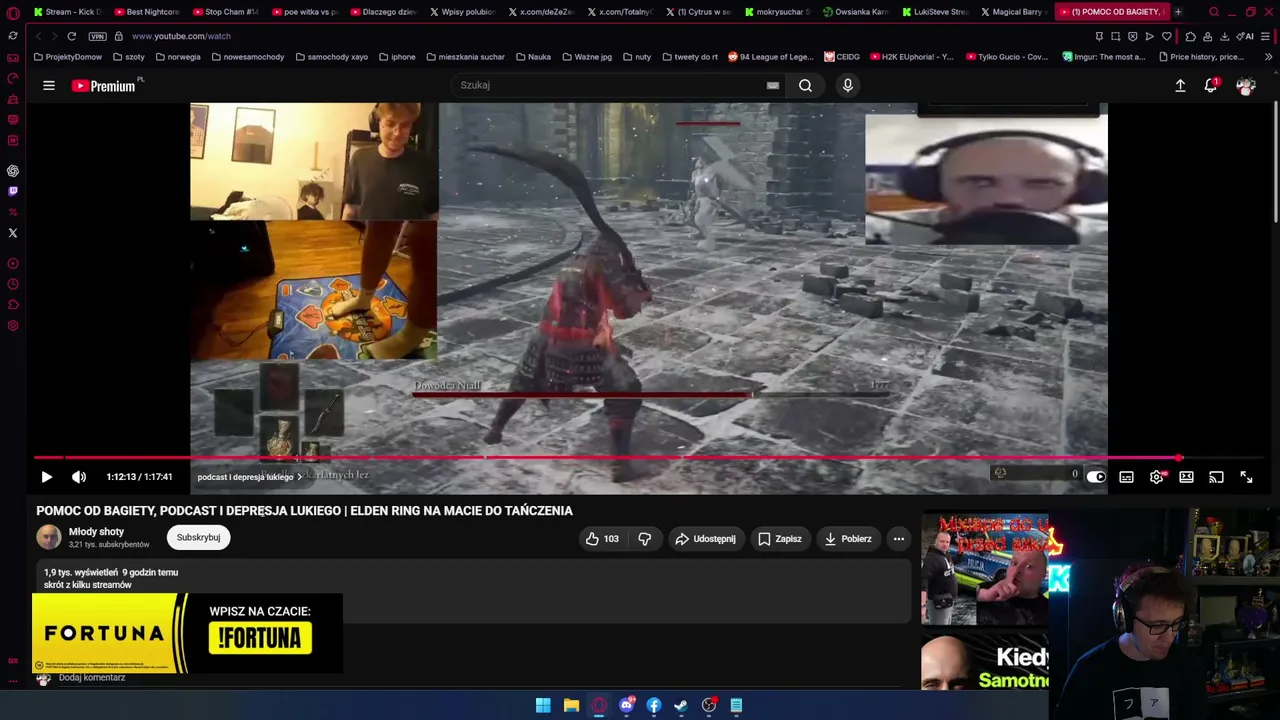Open YouTube guide hamburger menu
Image resolution: width=1280 pixels, height=720 pixels.
click(x=48, y=86)
